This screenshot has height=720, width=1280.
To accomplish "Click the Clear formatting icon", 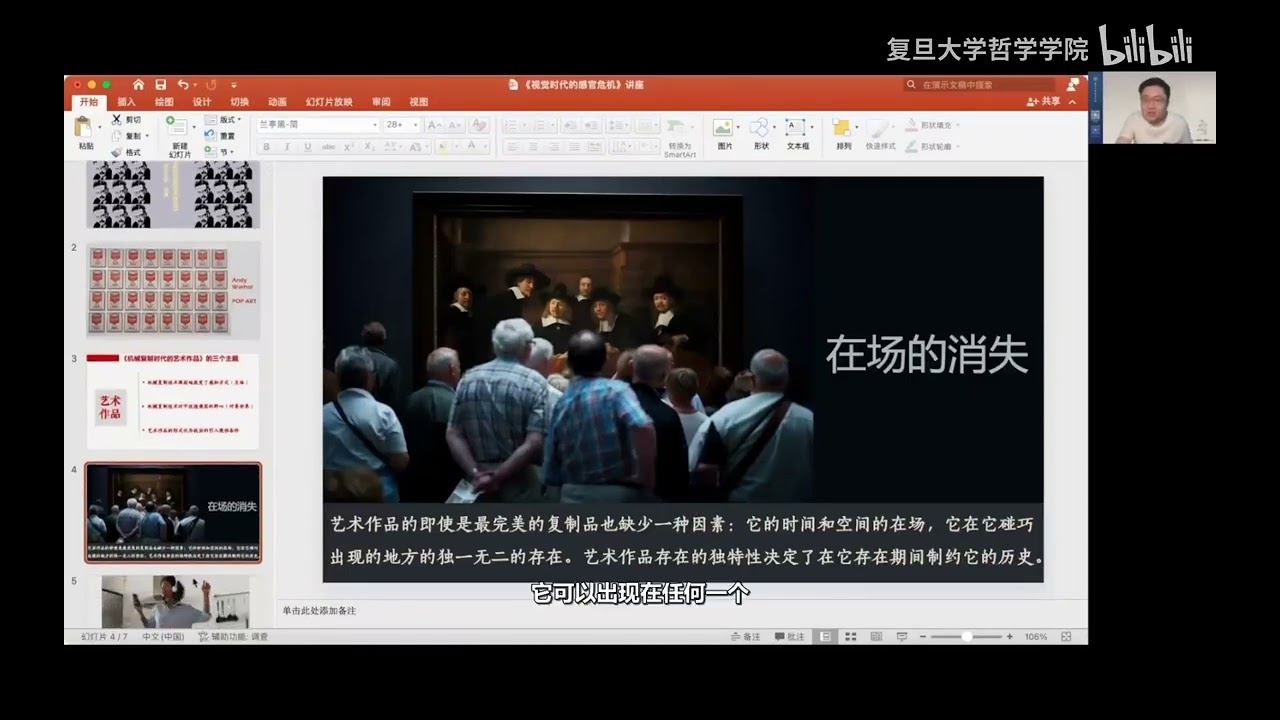I will coord(478,125).
